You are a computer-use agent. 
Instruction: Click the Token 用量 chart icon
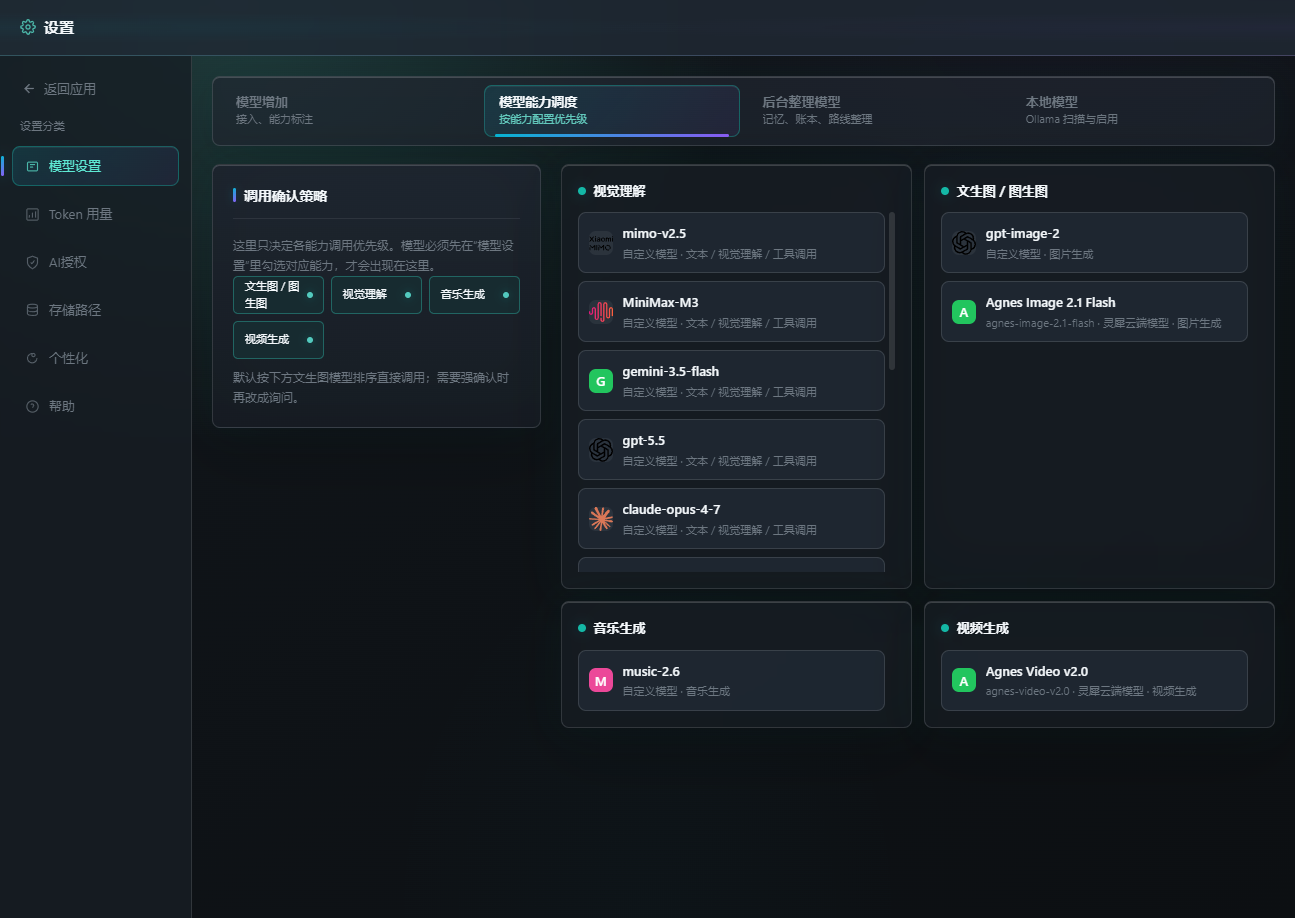point(32,214)
